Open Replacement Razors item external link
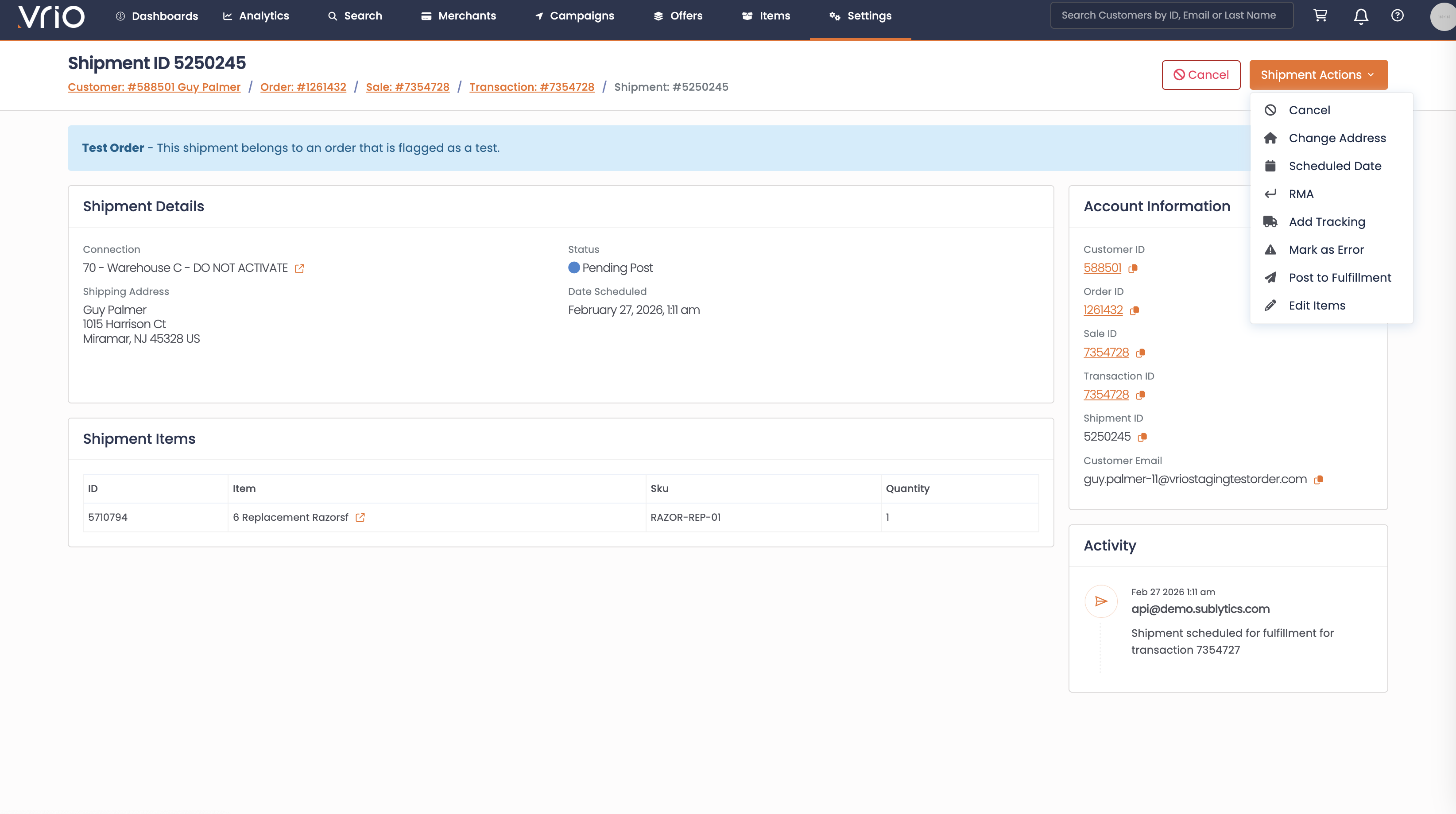This screenshot has width=1456, height=814. (x=360, y=517)
